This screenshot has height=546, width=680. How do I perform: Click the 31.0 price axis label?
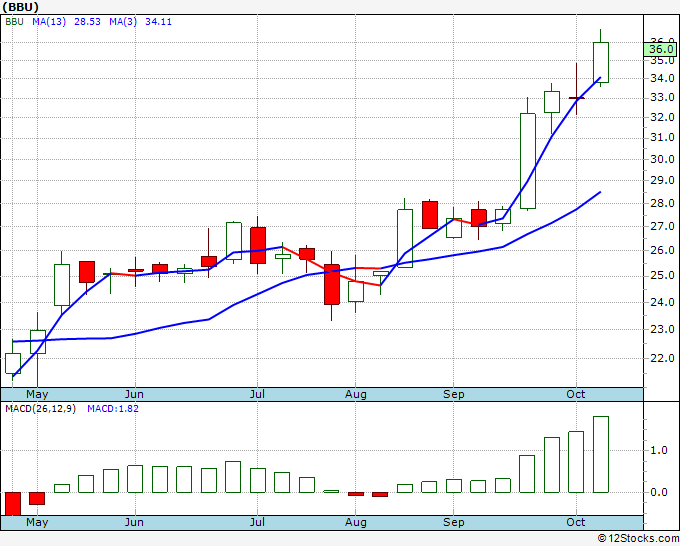tap(662, 137)
